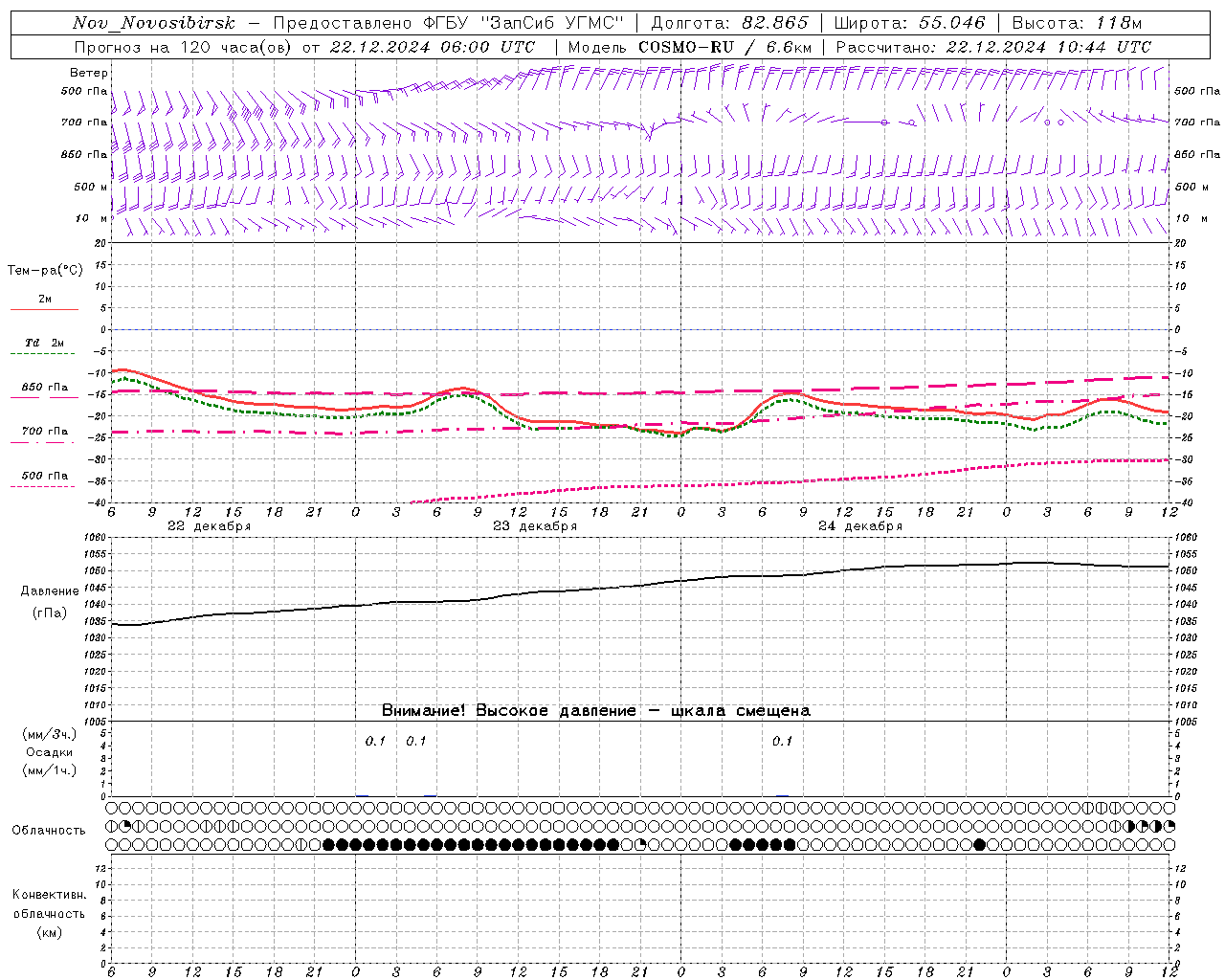Select the Широта: 55.046 header field

909,23
